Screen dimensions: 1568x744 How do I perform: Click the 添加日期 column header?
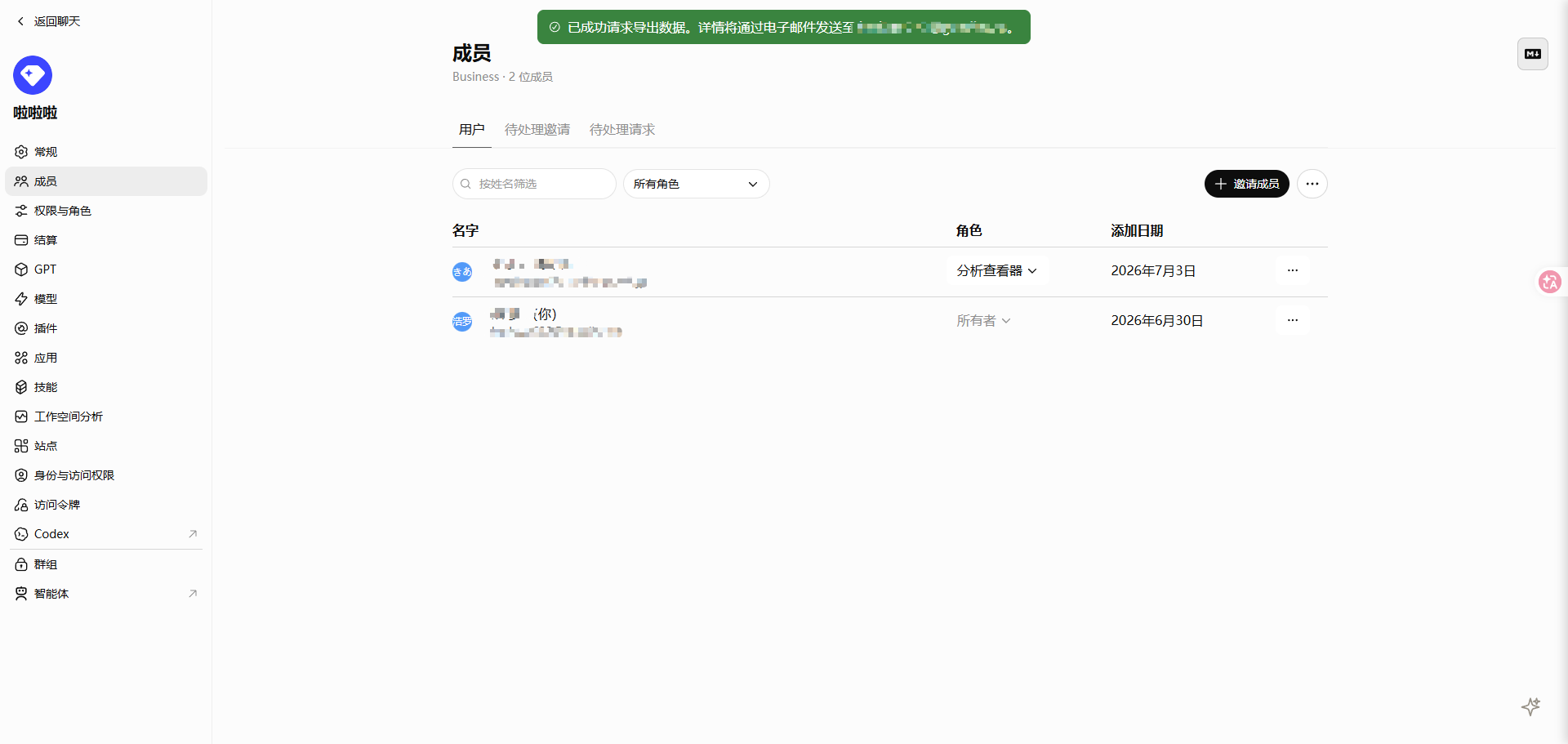click(1137, 231)
